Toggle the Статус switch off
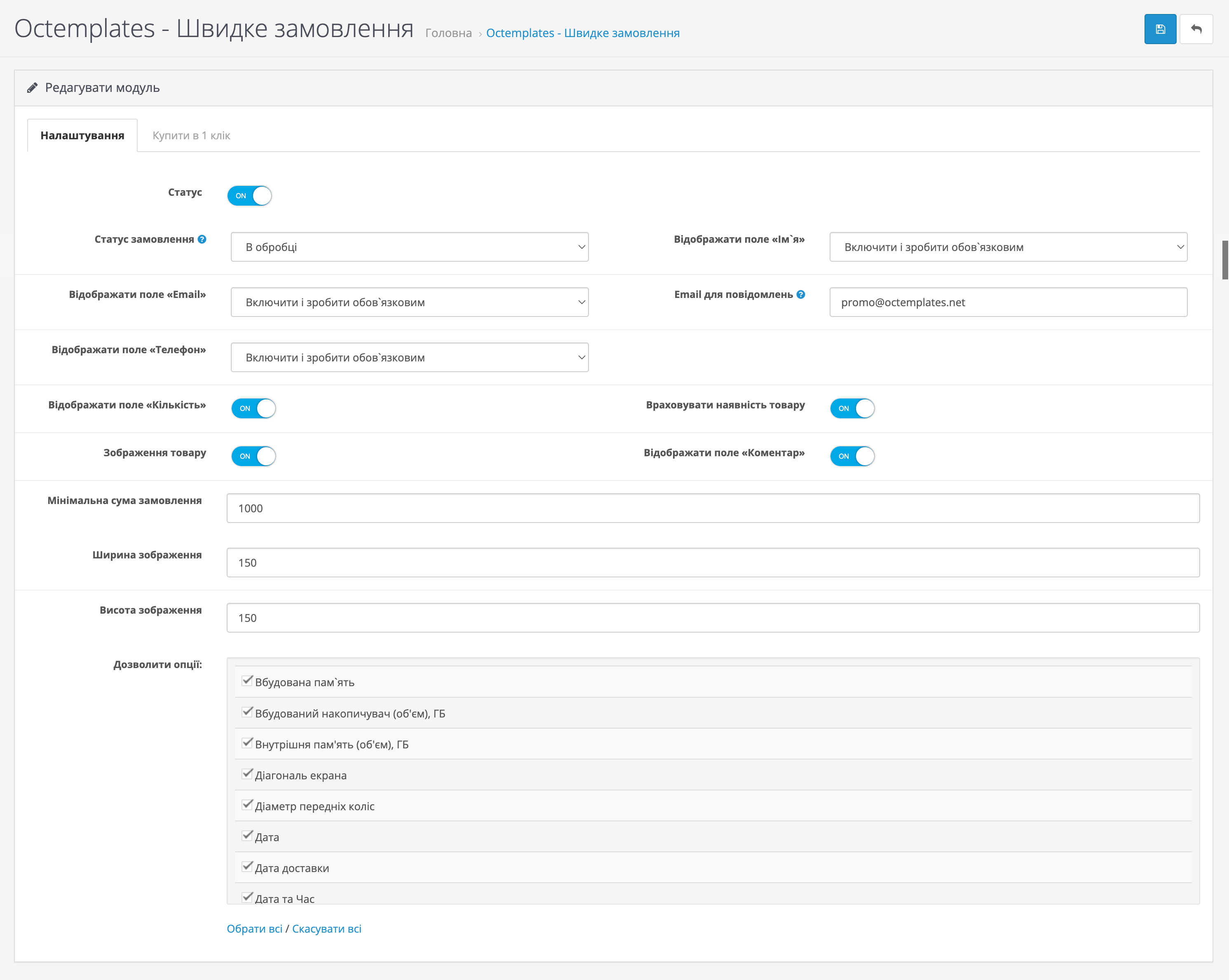 click(x=250, y=195)
